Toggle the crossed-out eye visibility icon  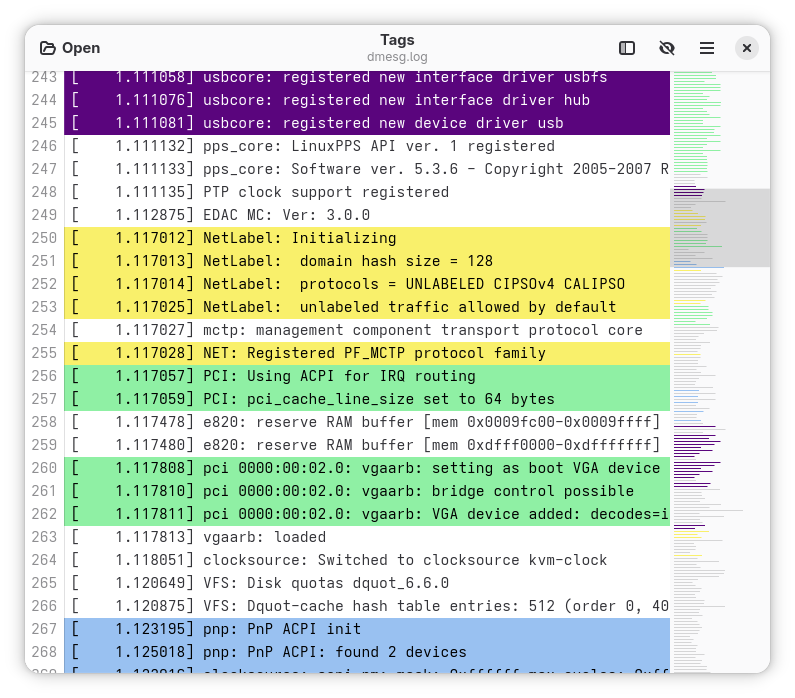click(667, 48)
